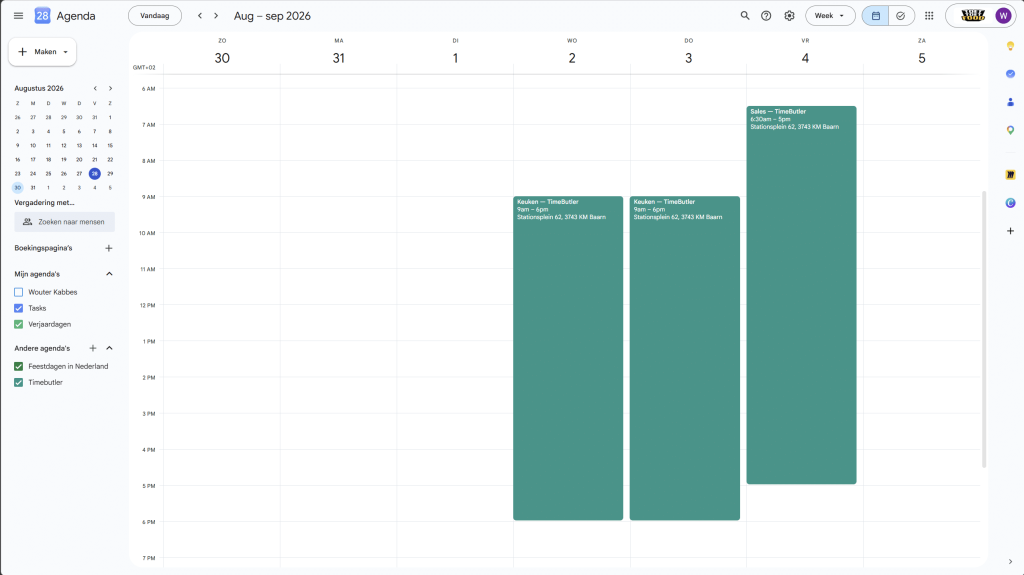
Task: Click the Aug – sep 2026 date range heading
Action: (272, 16)
